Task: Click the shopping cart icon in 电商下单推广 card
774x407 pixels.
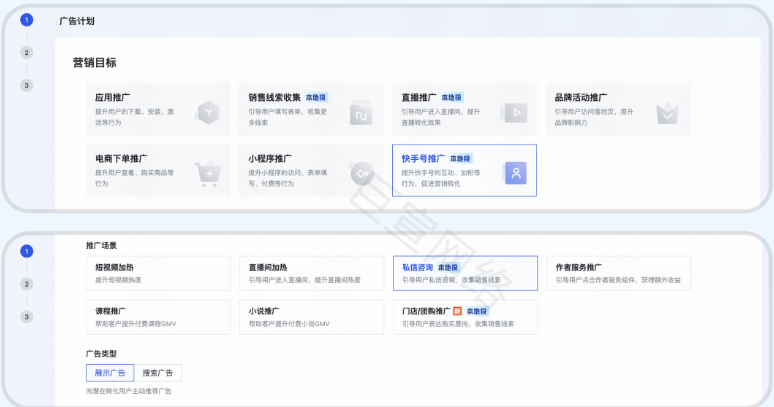Action: tap(208, 174)
